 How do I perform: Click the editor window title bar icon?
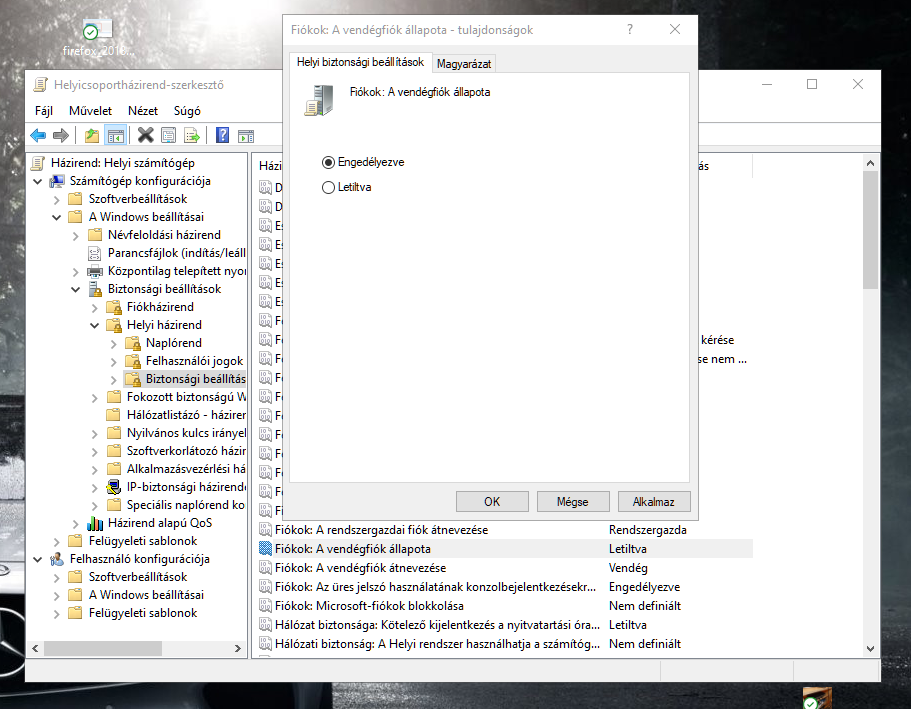[40, 85]
